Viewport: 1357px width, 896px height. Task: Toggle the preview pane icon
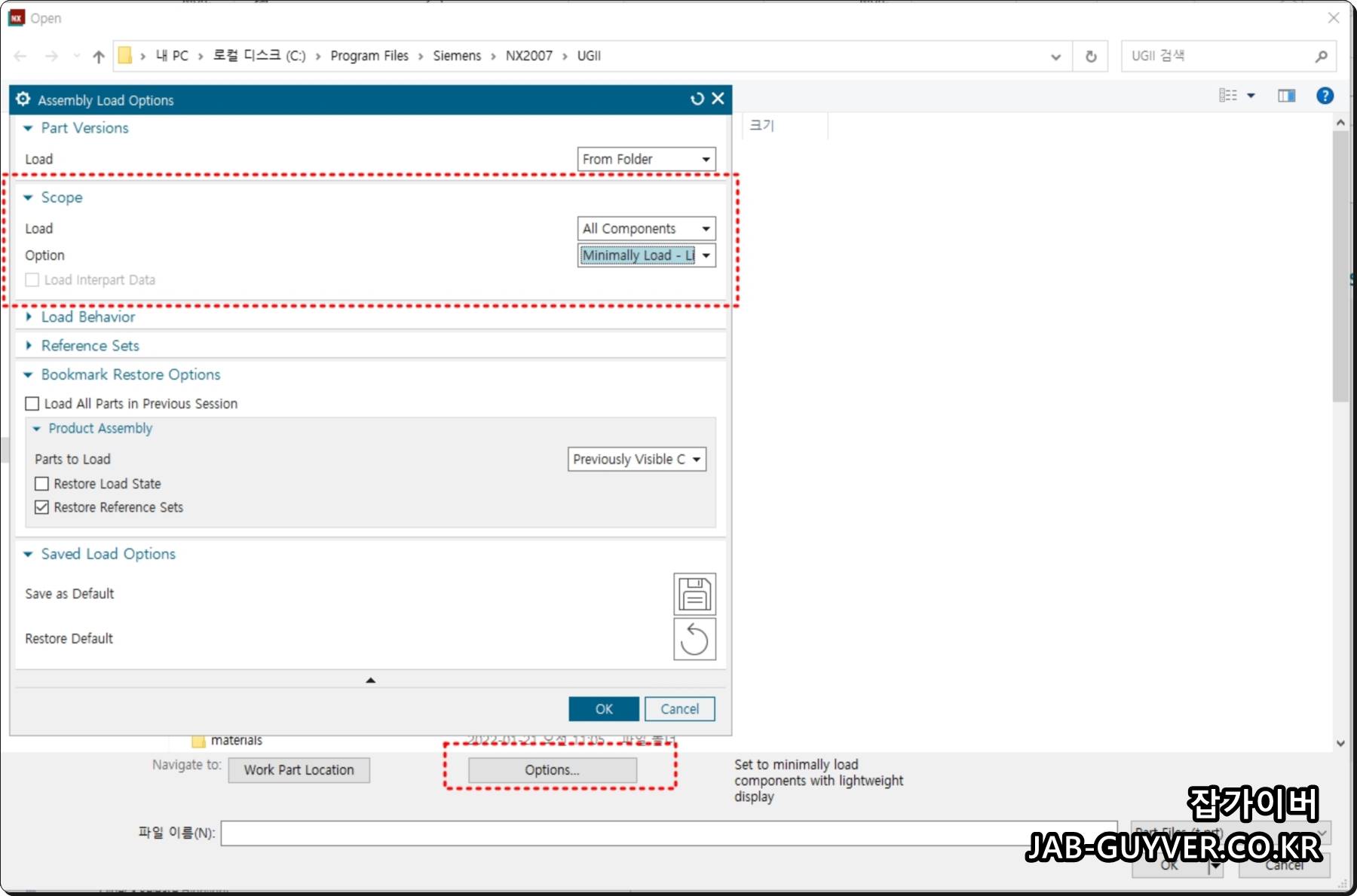pyautogui.click(x=1287, y=96)
